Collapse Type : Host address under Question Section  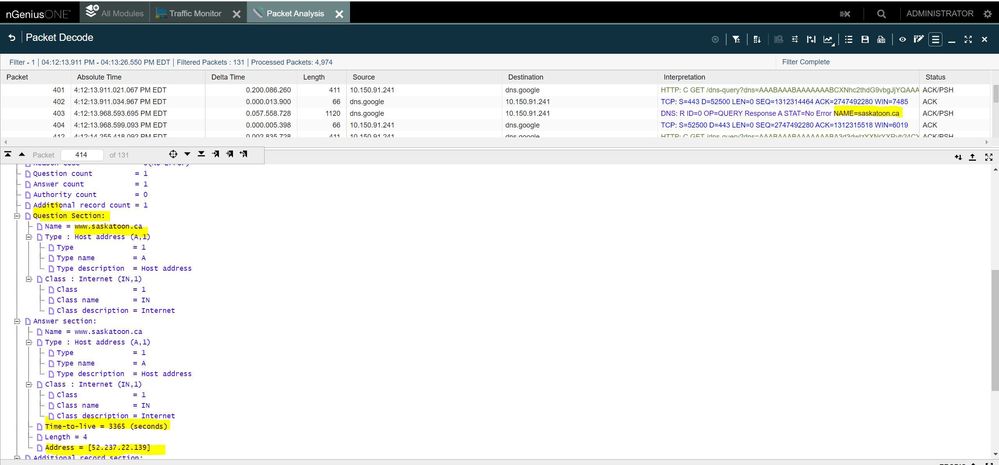pos(29,237)
